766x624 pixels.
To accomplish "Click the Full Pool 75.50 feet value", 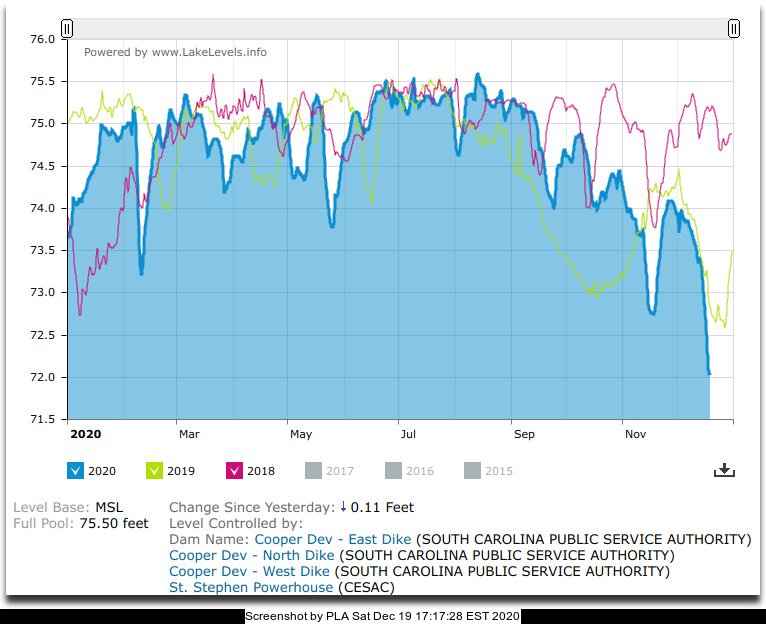I will (x=114, y=523).
